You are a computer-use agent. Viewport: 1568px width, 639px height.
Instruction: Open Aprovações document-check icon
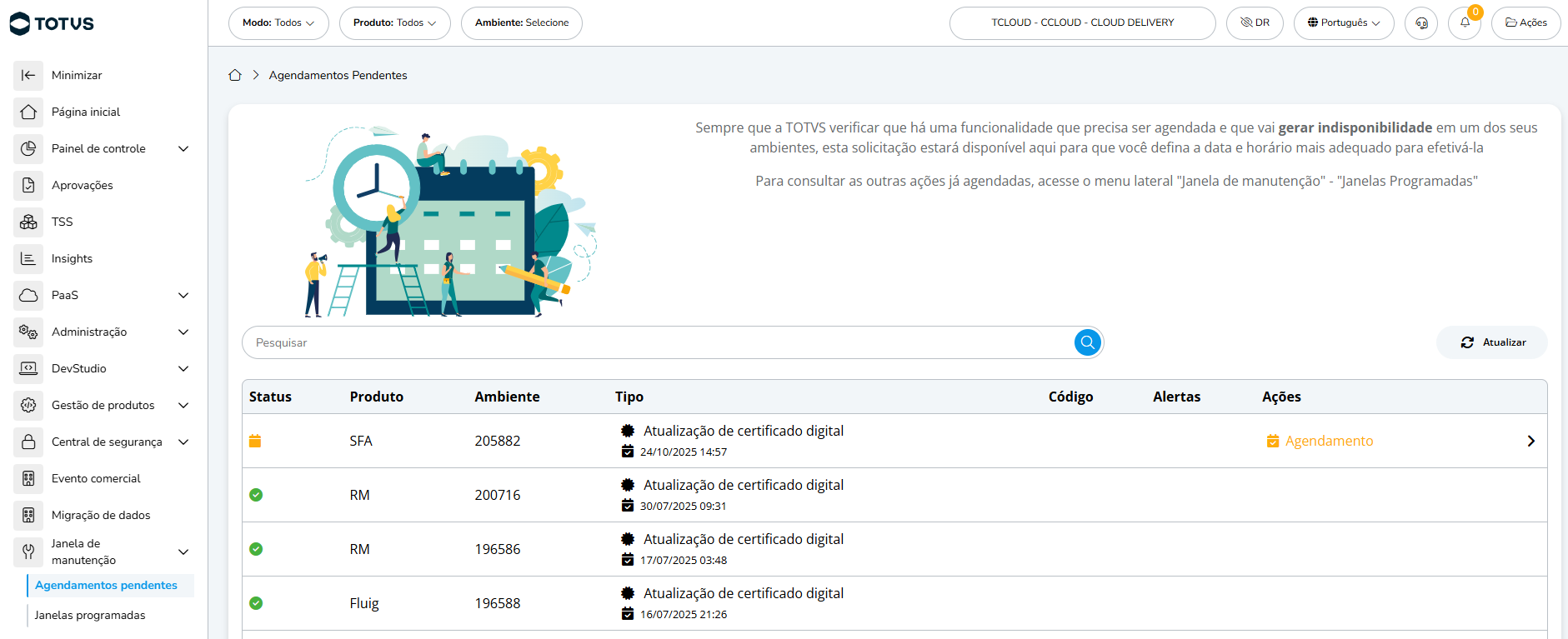[x=28, y=185]
